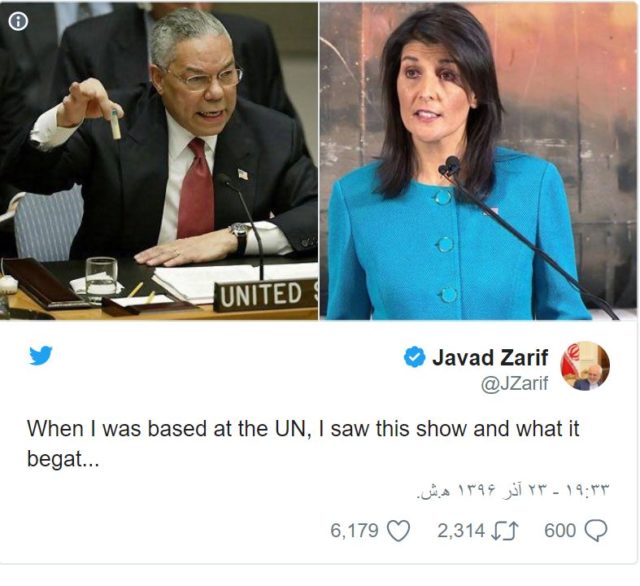Open the Javad Zarif display name
This screenshot has width=640, height=586.
click(490, 357)
